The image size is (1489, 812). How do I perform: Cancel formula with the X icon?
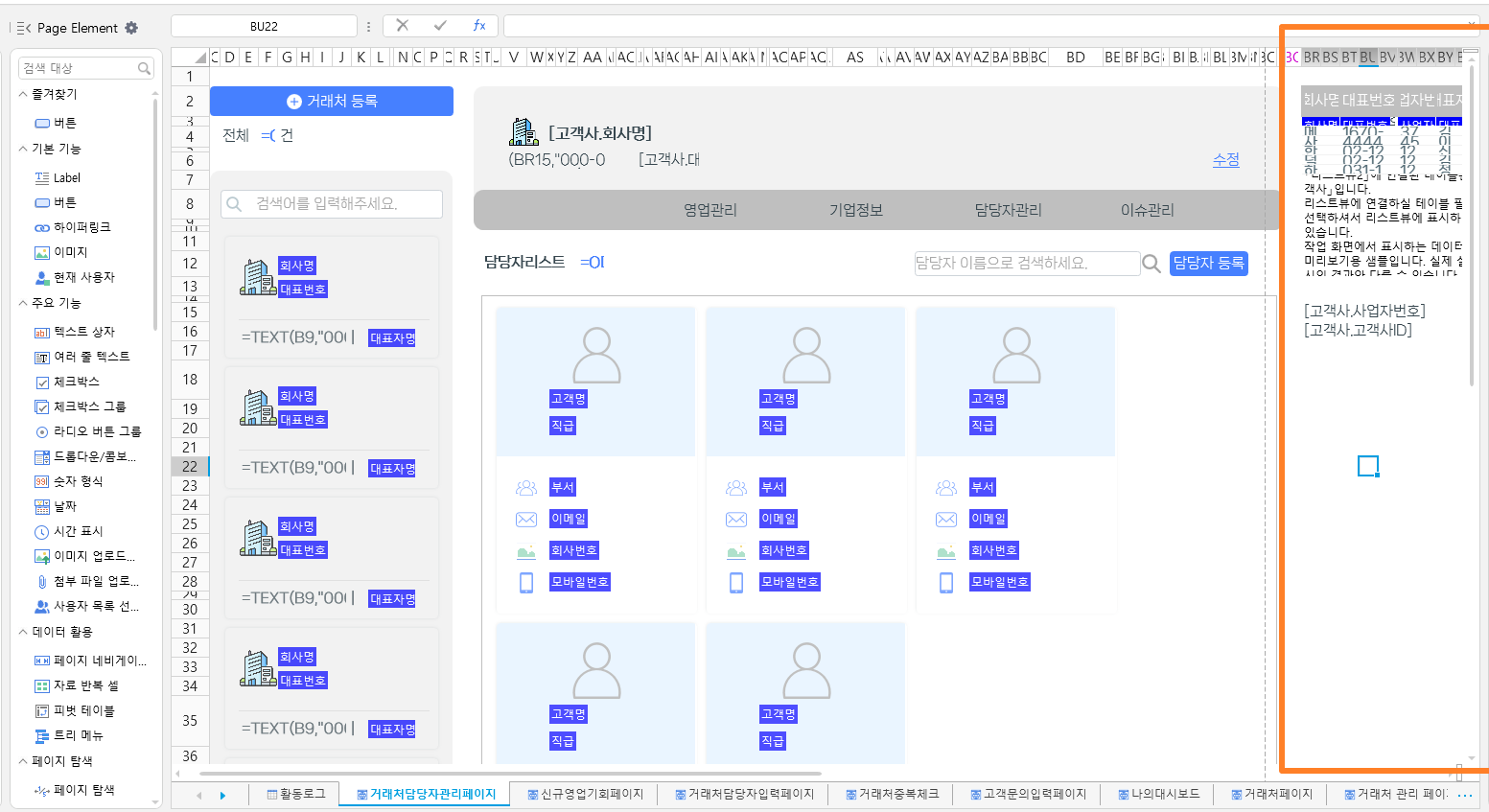403,26
